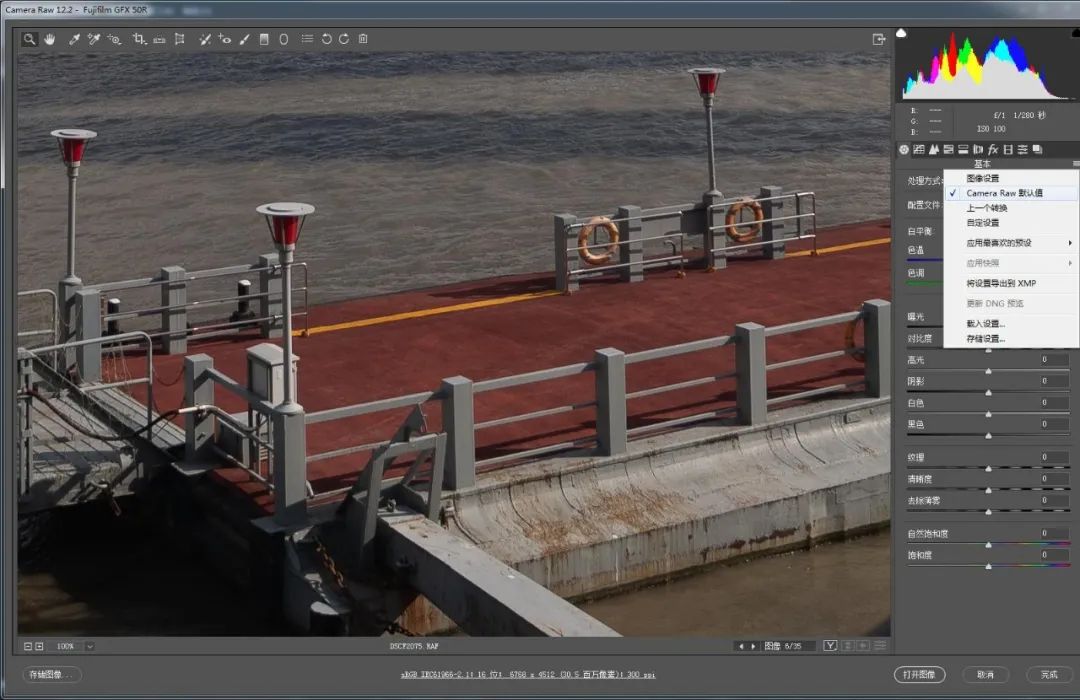Image resolution: width=1080 pixels, height=700 pixels.
Task: Click the 打开图像 button
Action: point(919,675)
